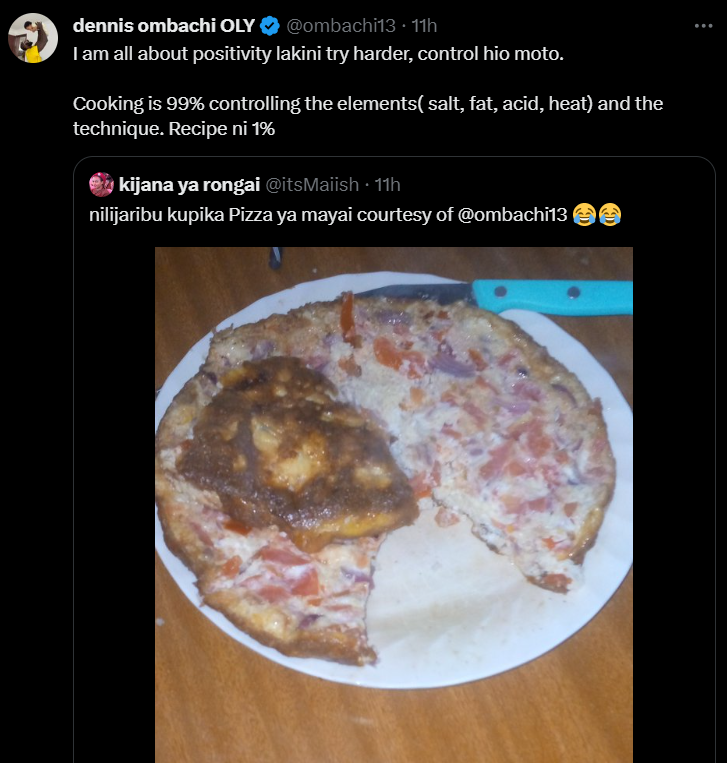Click the blue verified badge
727x763 pixels.
(269, 25)
